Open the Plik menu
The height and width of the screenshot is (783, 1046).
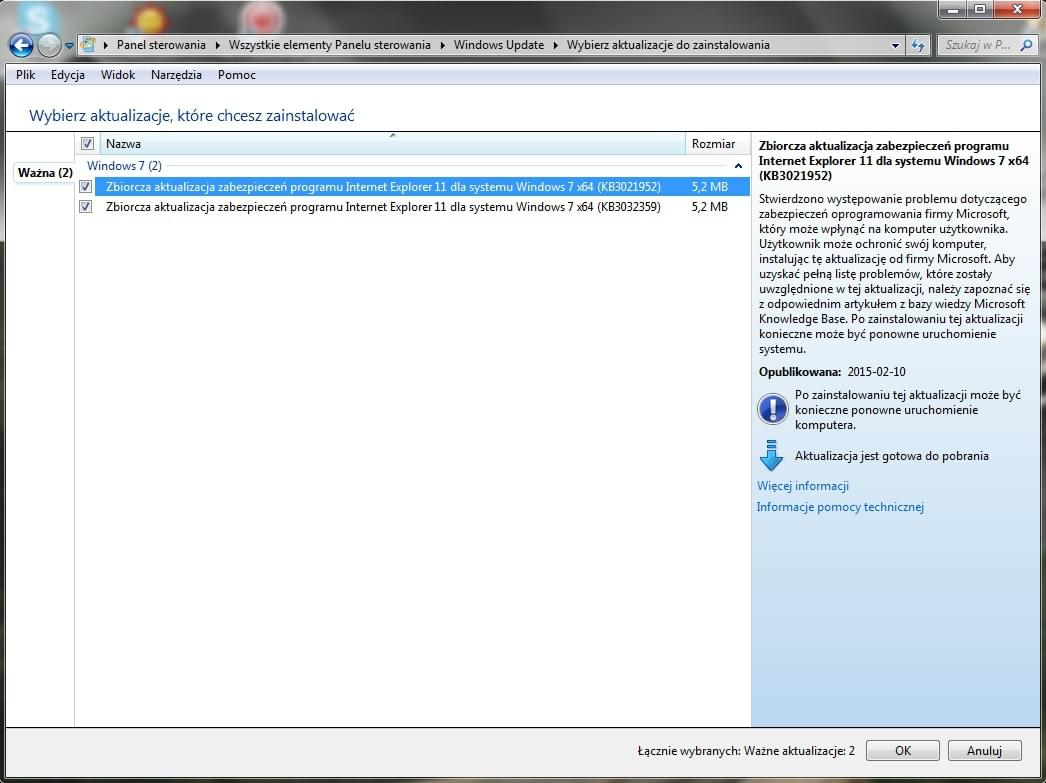pyautogui.click(x=25, y=75)
